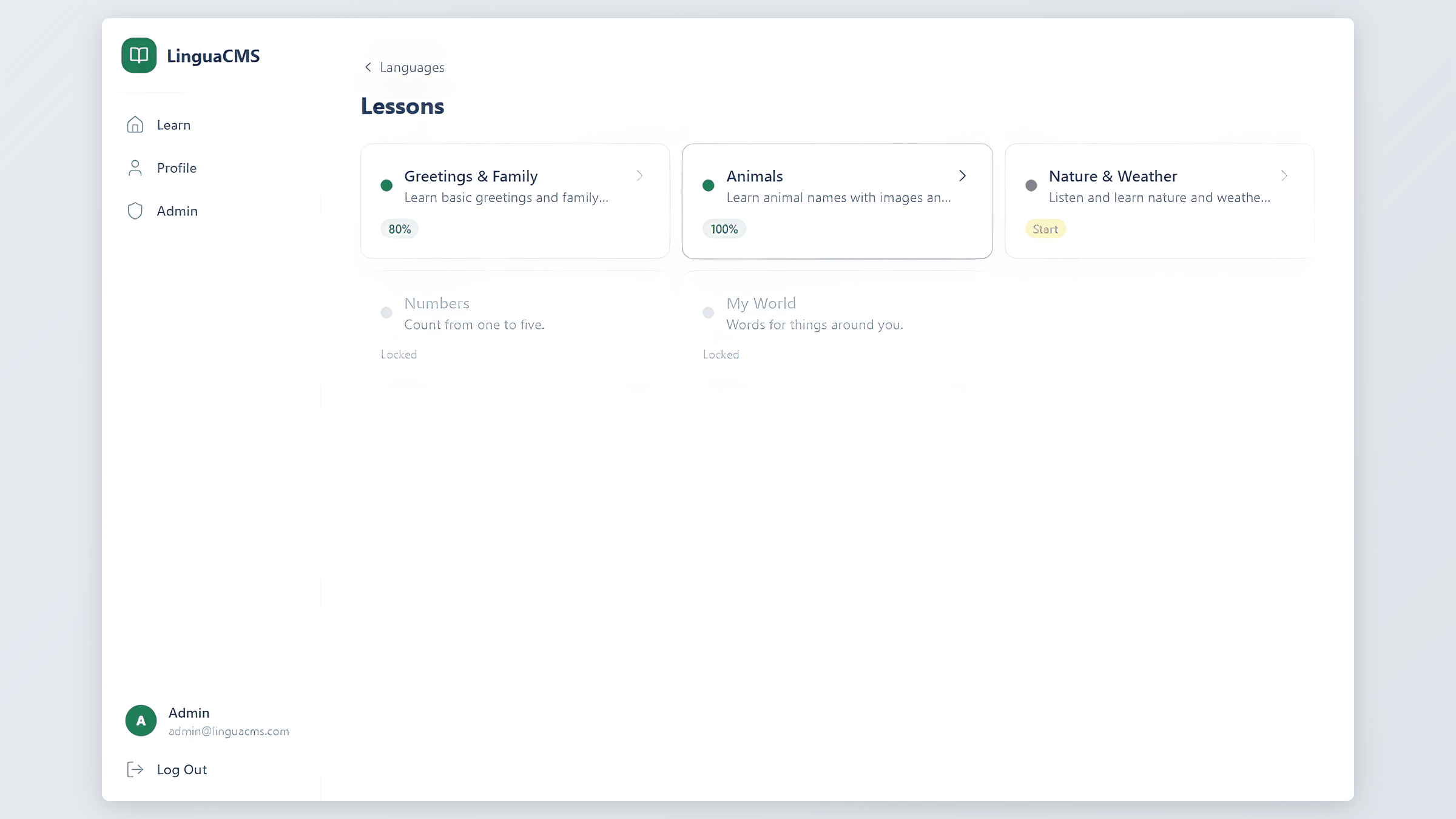Click the Profile person icon

(135, 168)
